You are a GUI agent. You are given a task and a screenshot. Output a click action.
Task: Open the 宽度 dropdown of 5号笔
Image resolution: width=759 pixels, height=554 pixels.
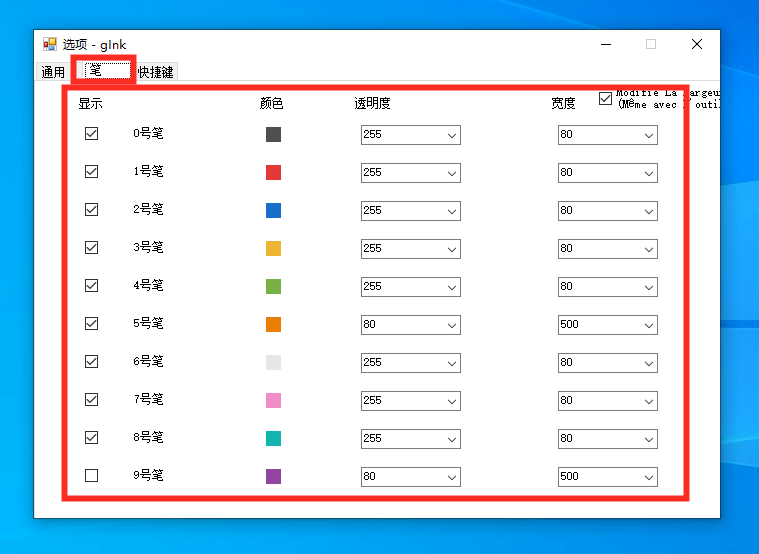(607, 325)
